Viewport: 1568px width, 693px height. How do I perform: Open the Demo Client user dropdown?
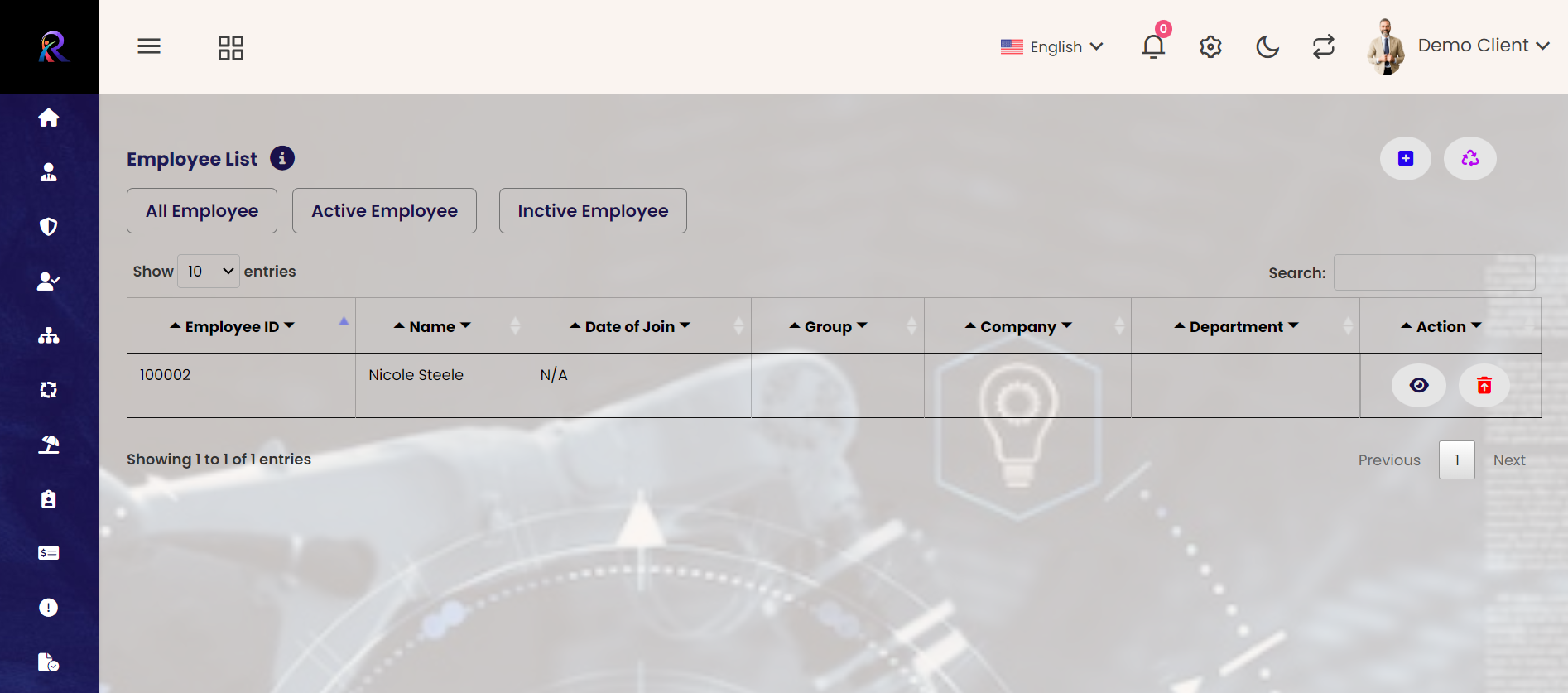[x=1483, y=46]
